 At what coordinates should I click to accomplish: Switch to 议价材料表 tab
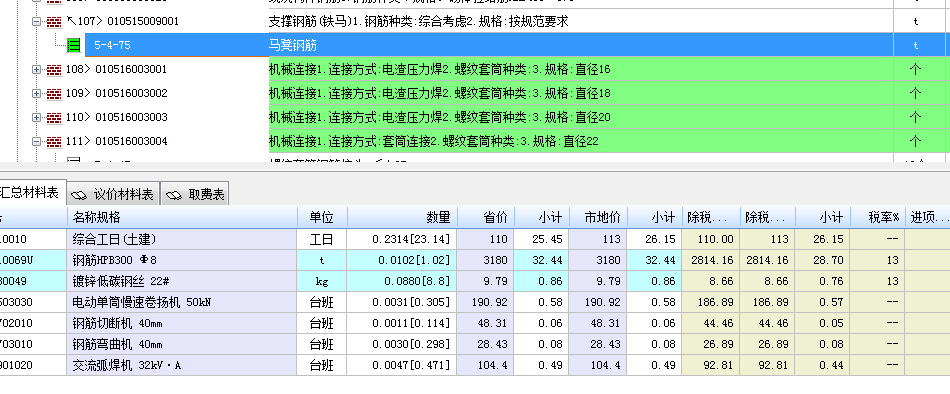coord(113,195)
